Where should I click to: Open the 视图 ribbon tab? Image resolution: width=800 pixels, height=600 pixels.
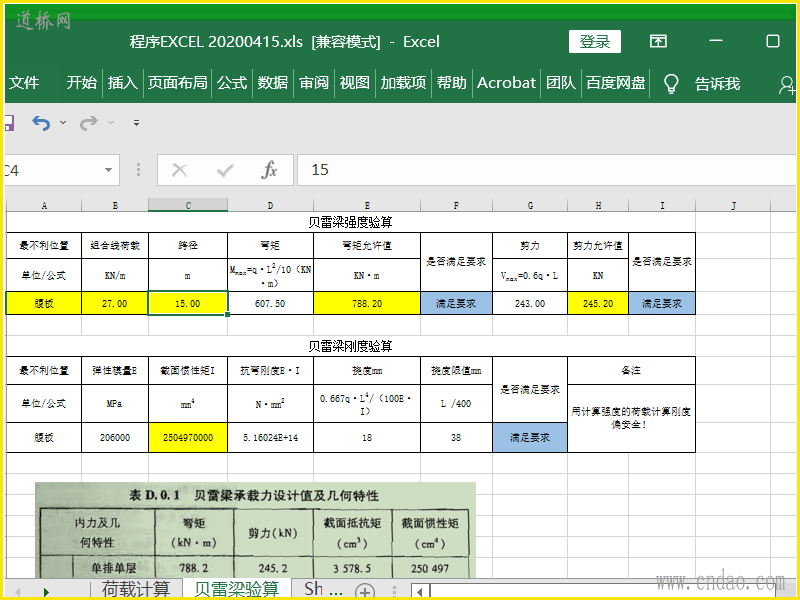355,83
